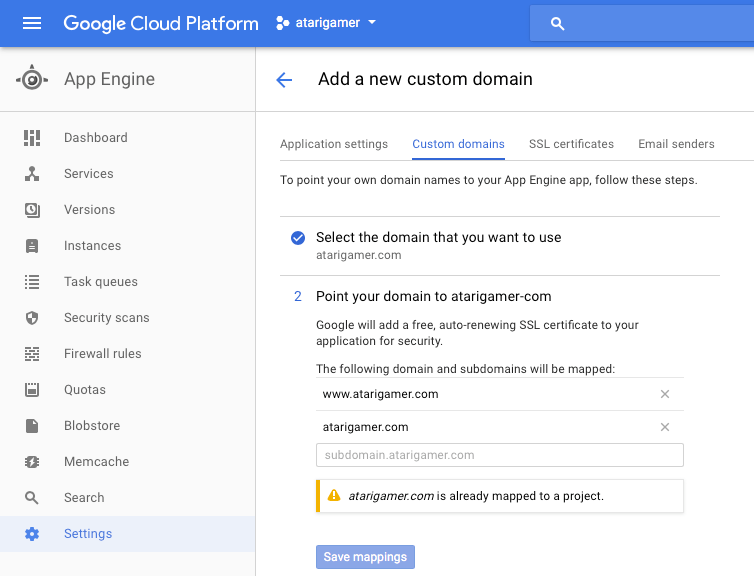Open Dashboard in the sidebar
754x576 pixels.
click(x=127, y=138)
